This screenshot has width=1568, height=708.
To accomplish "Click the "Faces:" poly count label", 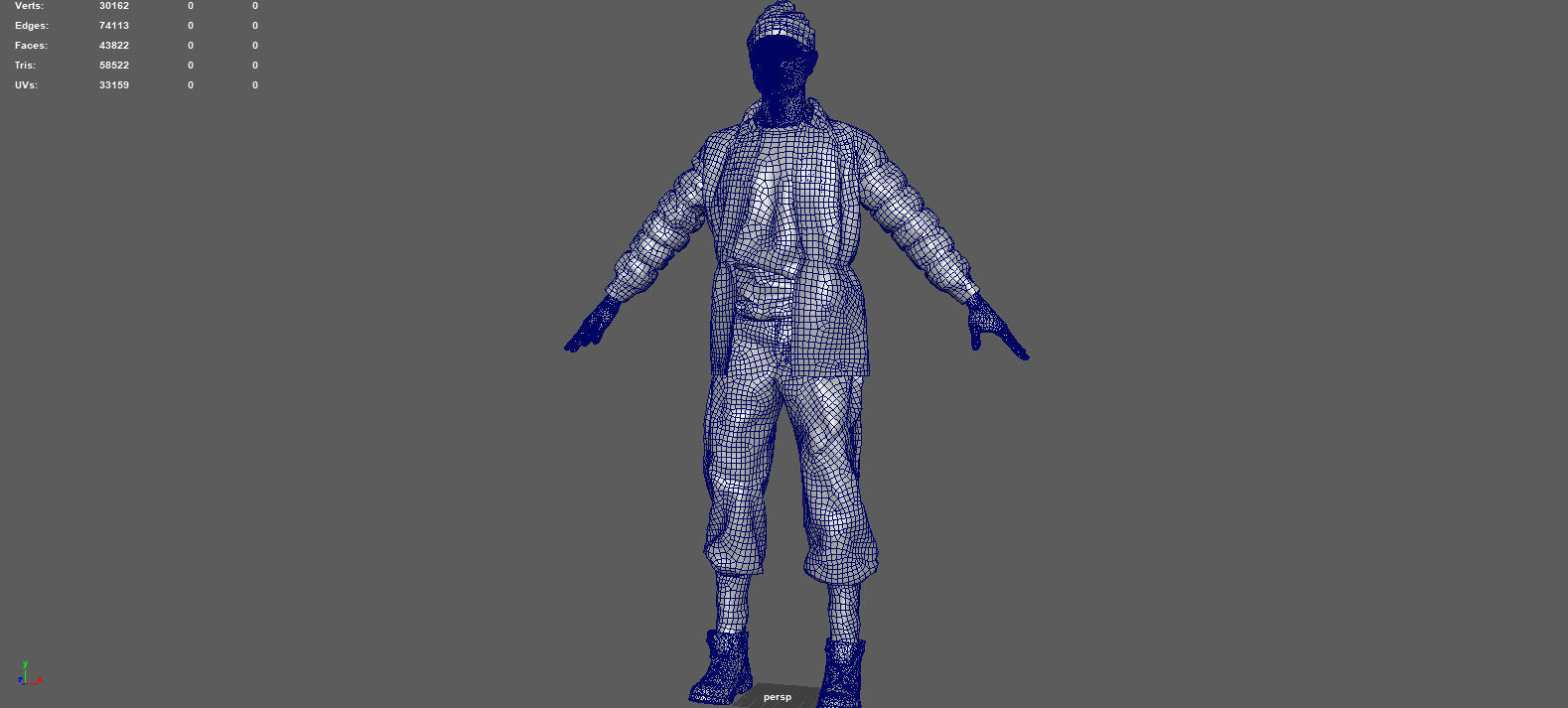I will tap(31, 46).
